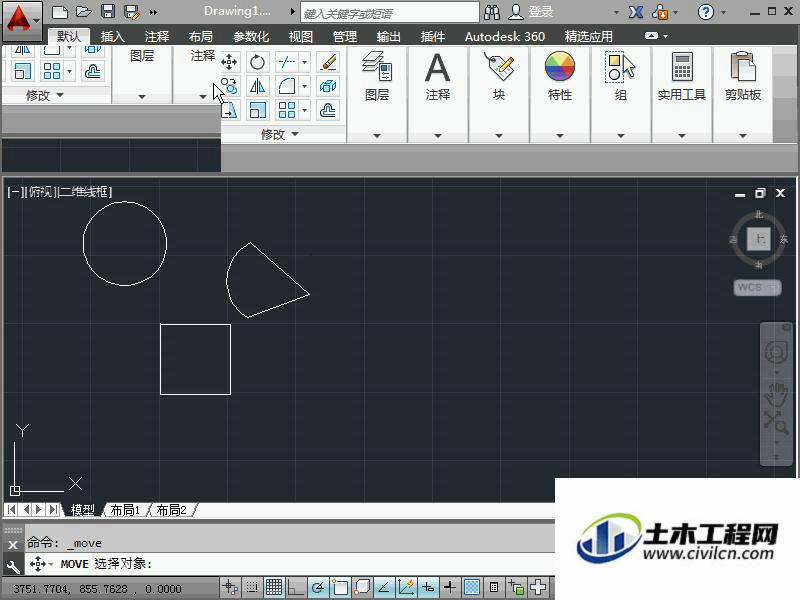Open the Utilities (实用工具) calculator panel

click(682, 77)
